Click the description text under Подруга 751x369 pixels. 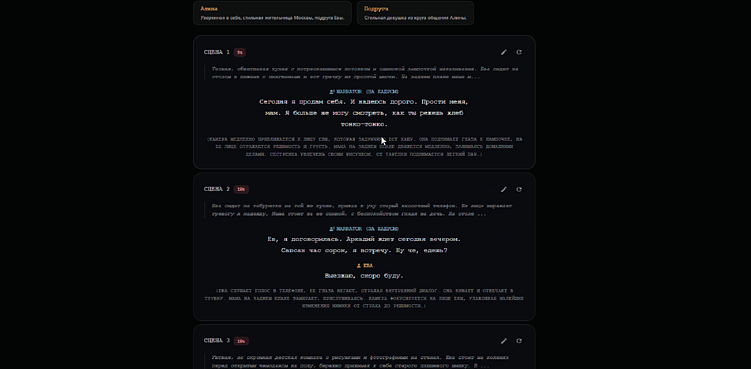415,18
